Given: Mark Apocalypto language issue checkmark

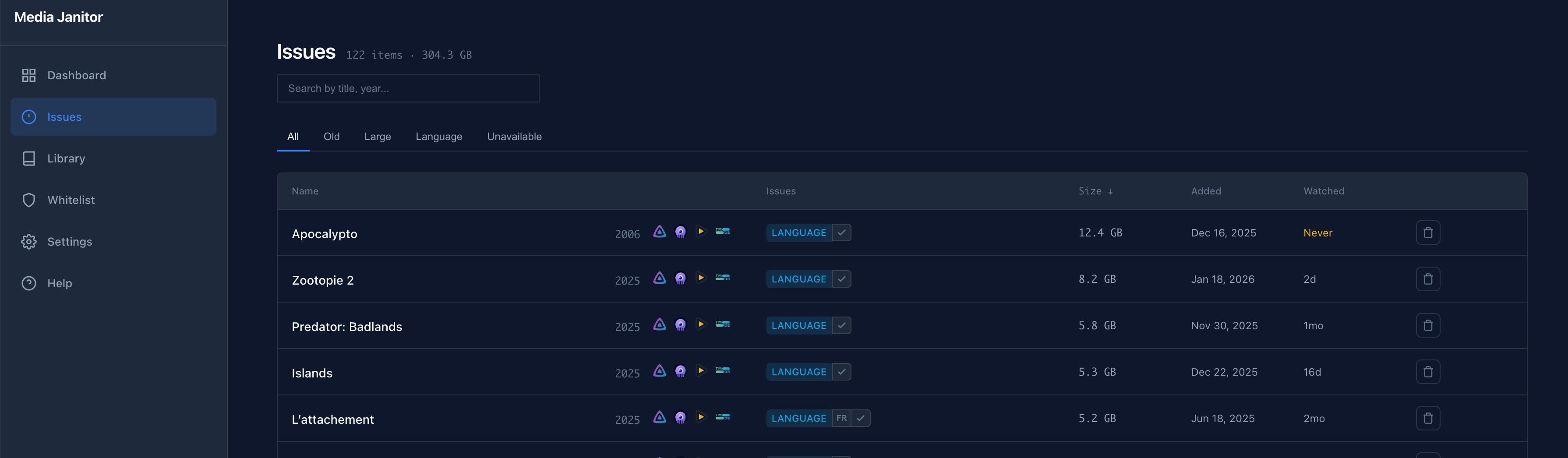Looking at the screenshot, I should (841, 233).
